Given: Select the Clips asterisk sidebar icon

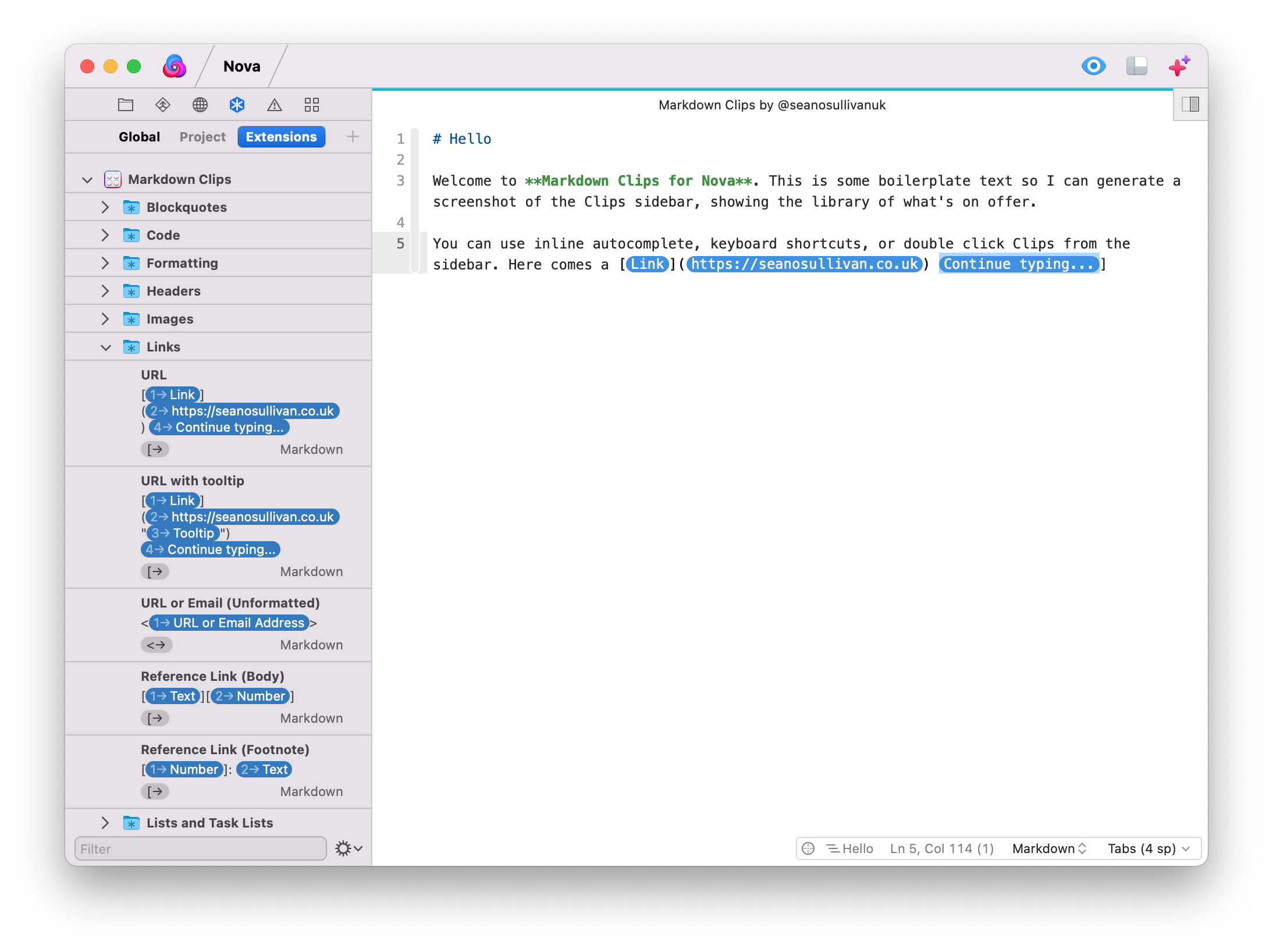Looking at the screenshot, I should click(237, 105).
